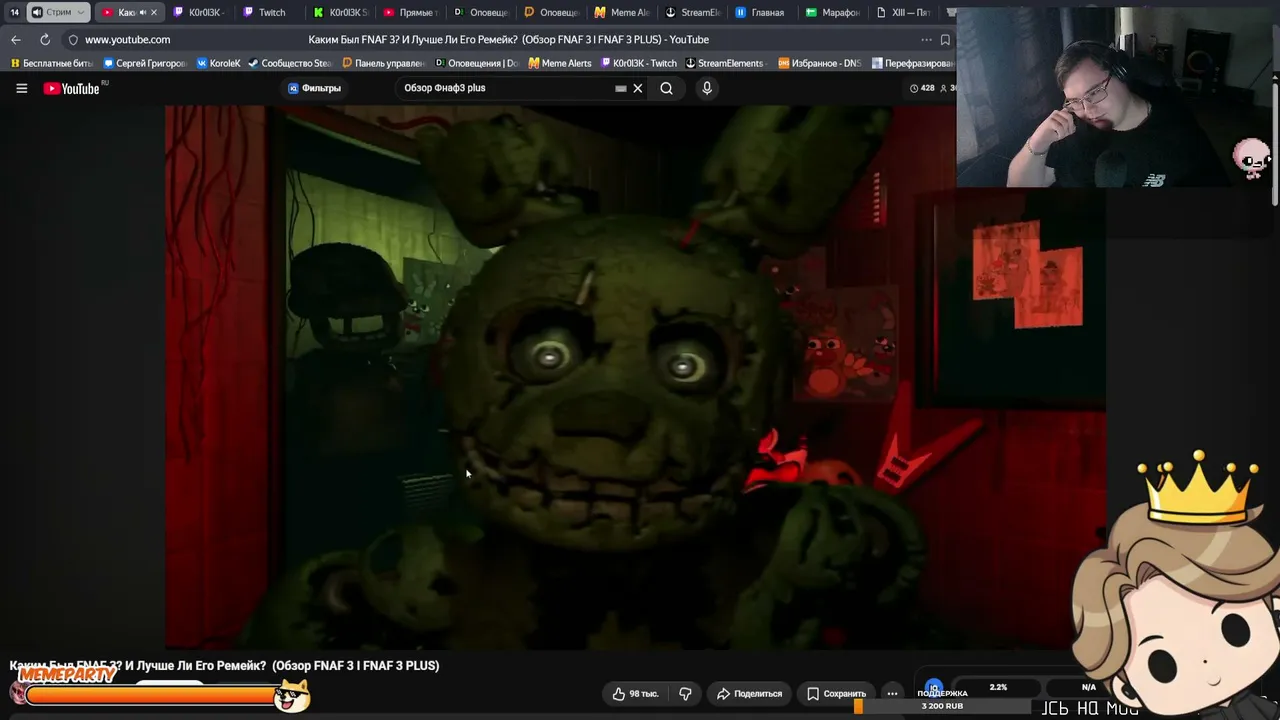The image size is (1280, 720).
Task: Like the video (98 тыс.)
Action: point(635,693)
